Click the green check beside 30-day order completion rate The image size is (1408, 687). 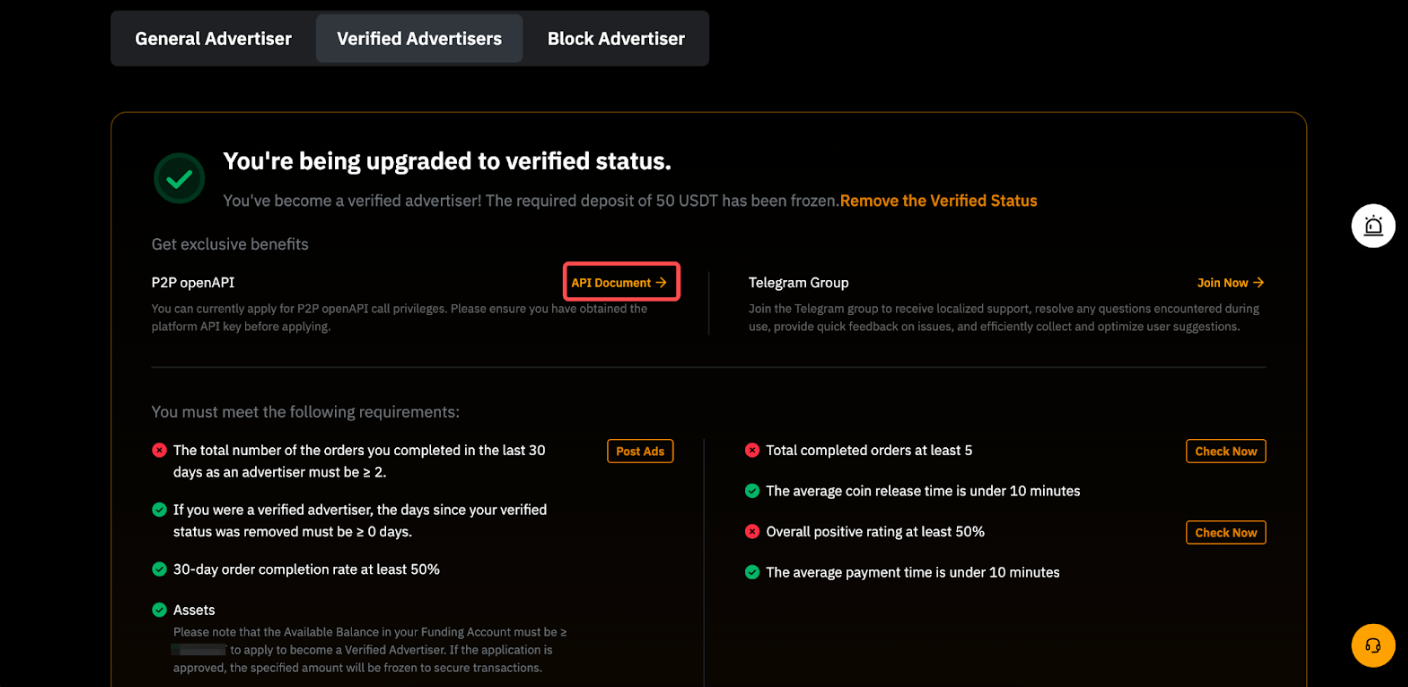(159, 570)
